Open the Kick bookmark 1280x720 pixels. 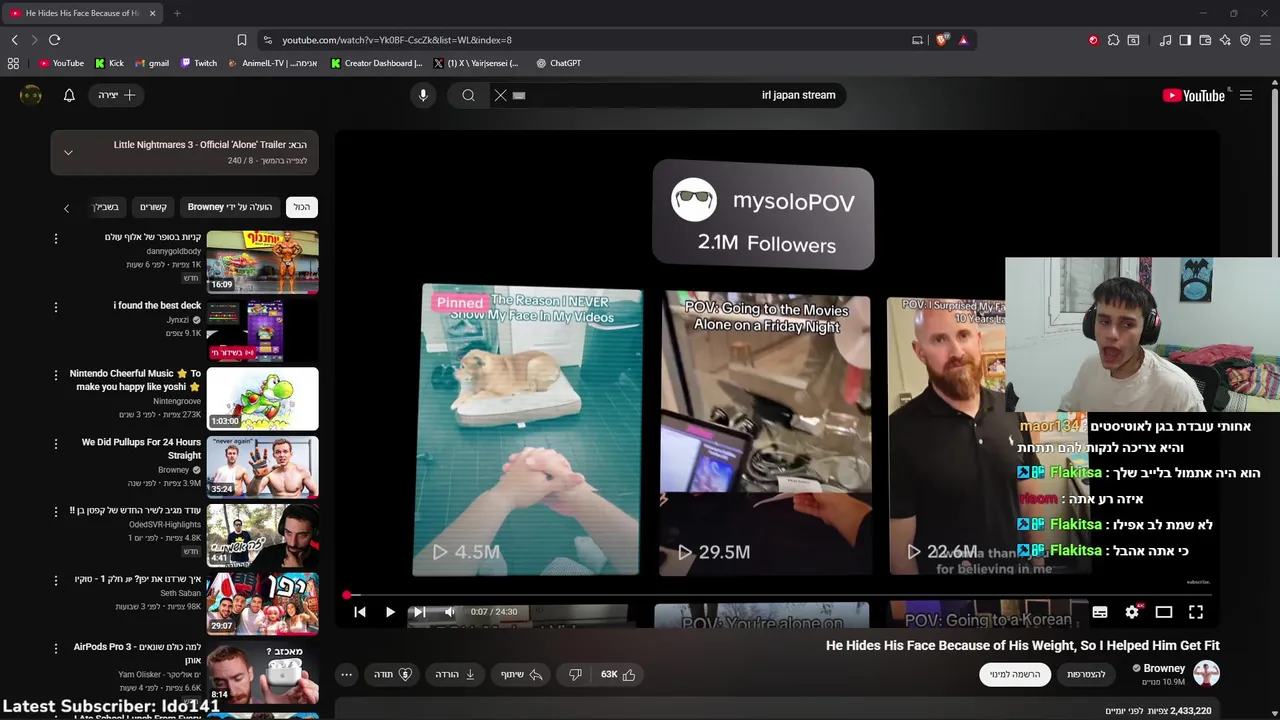pyautogui.click(x=109, y=63)
